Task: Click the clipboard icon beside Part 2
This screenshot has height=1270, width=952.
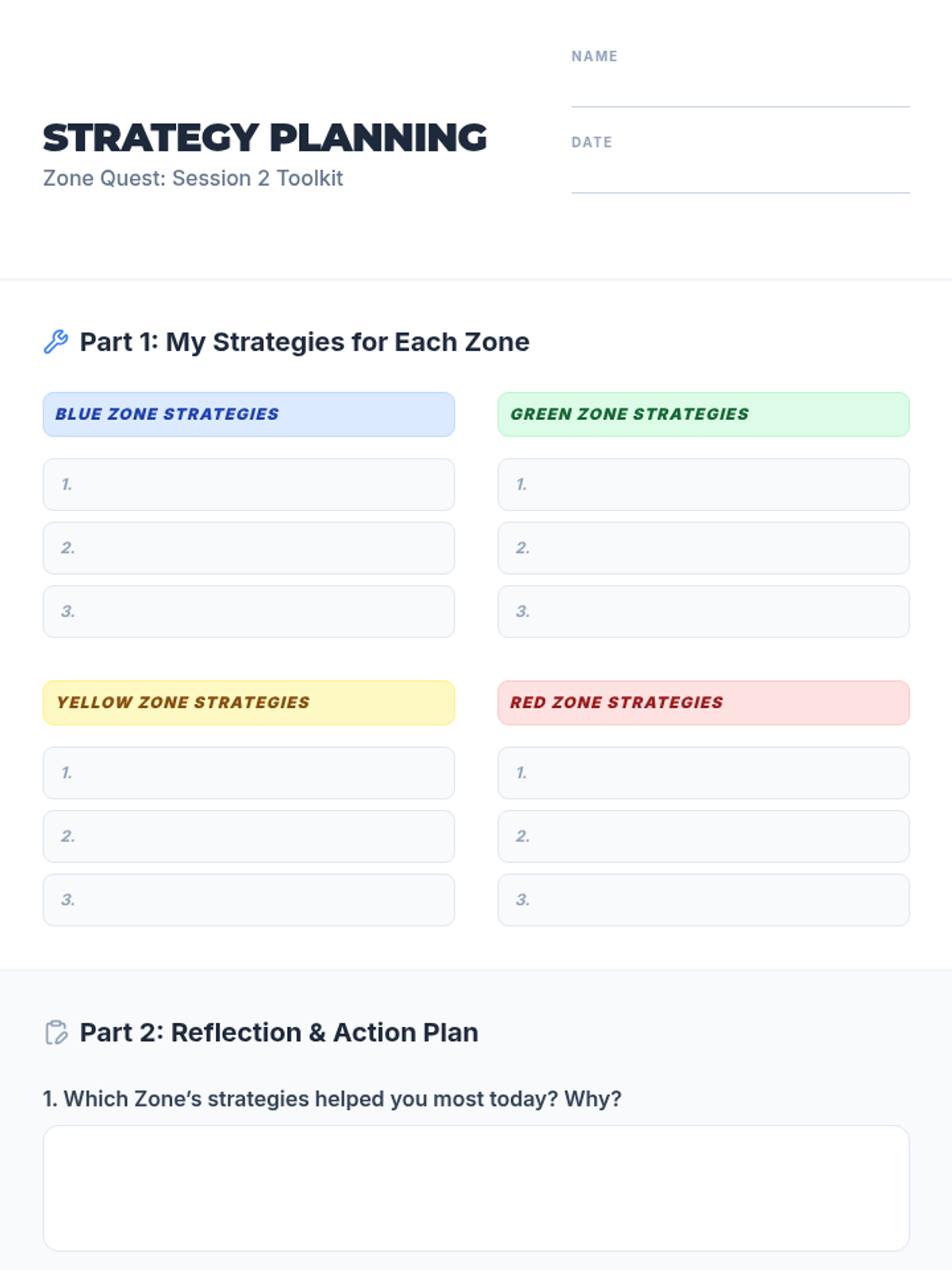Action: pos(56,1033)
